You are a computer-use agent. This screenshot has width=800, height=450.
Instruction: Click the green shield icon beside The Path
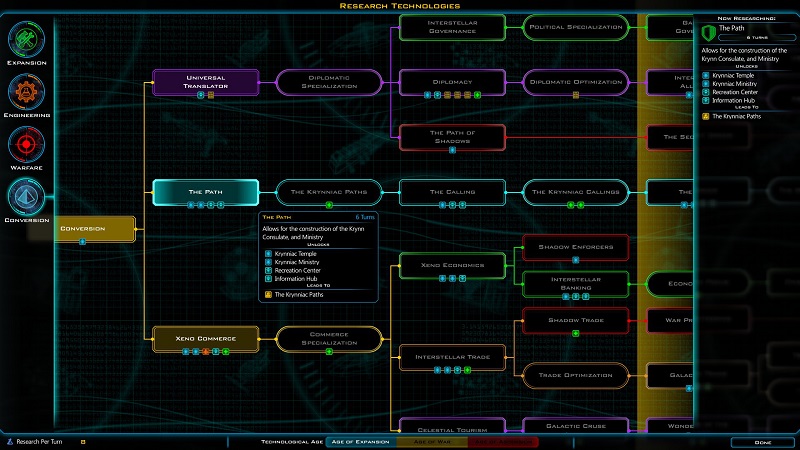(708, 33)
